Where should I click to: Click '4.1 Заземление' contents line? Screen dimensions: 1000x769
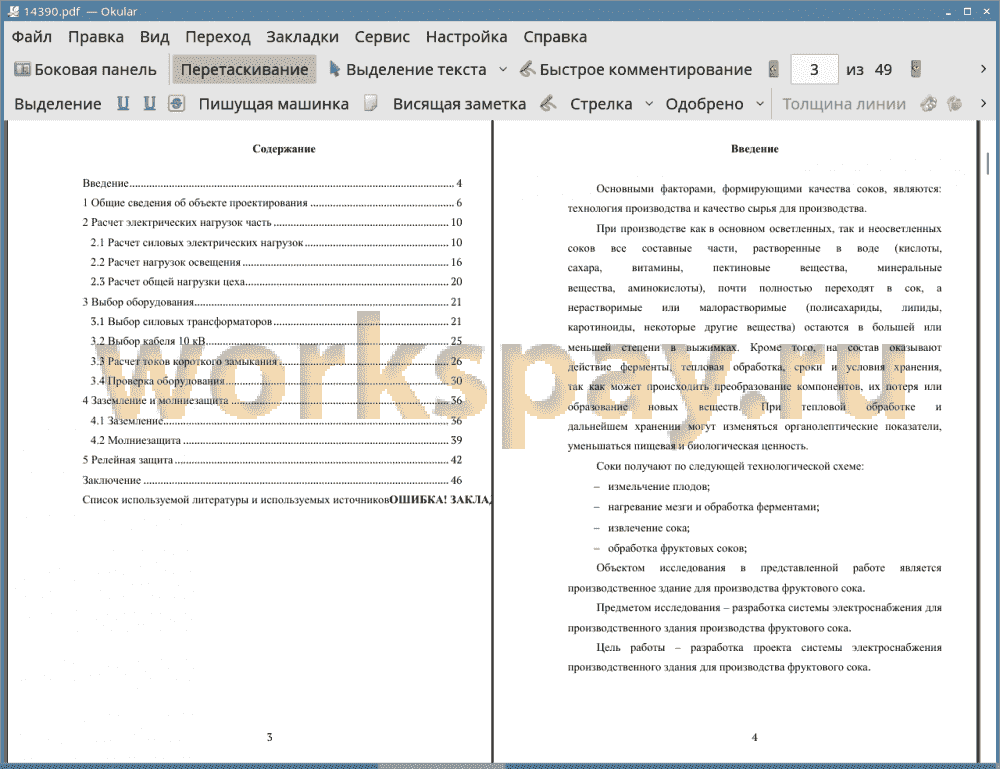[276, 420]
